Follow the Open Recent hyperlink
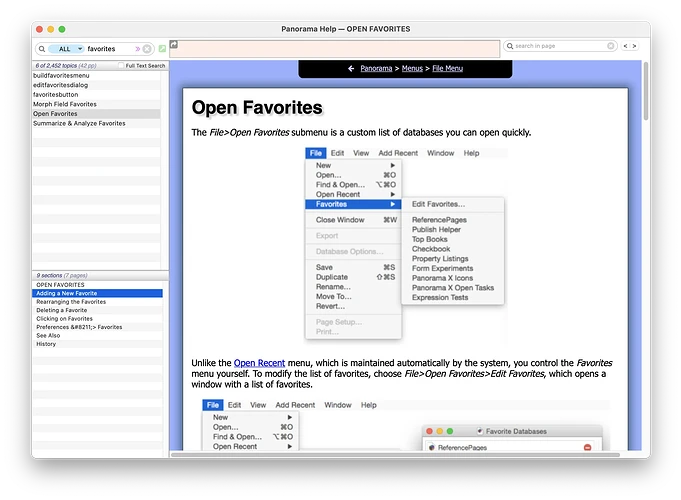Screen dimensions: 681x500 [x=259, y=363]
